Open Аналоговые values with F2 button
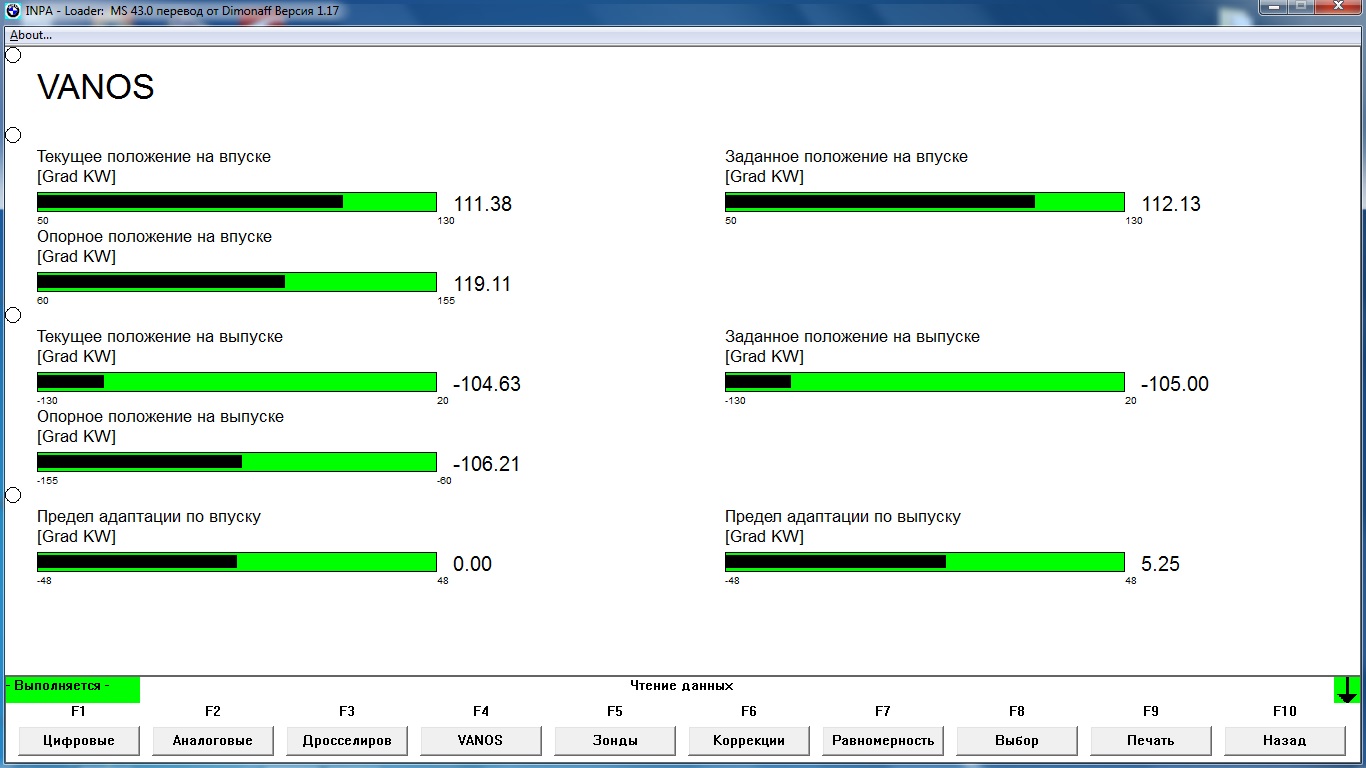This screenshot has height=768, width=1366. coord(213,741)
